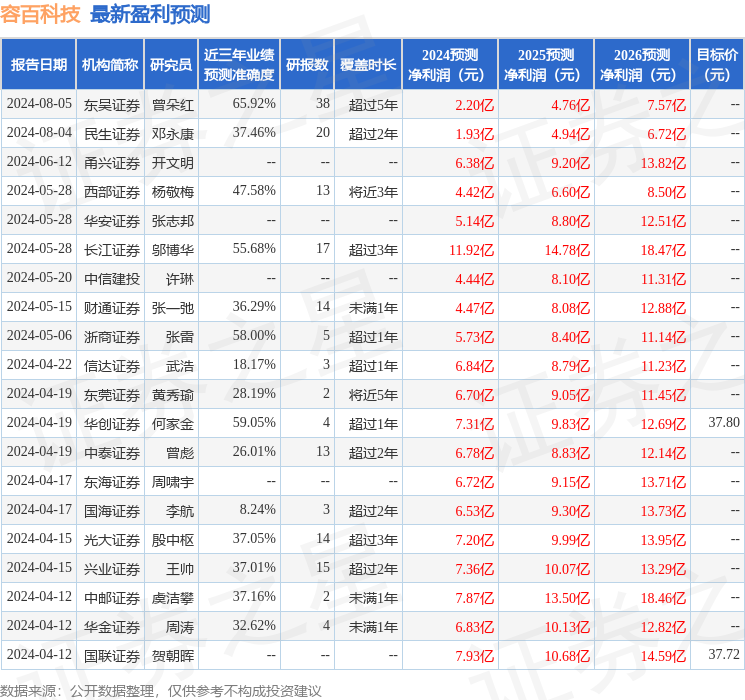This screenshot has height=700, width=745.
Task: Select the 东吴证券 institution cell
Action: tap(112, 105)
